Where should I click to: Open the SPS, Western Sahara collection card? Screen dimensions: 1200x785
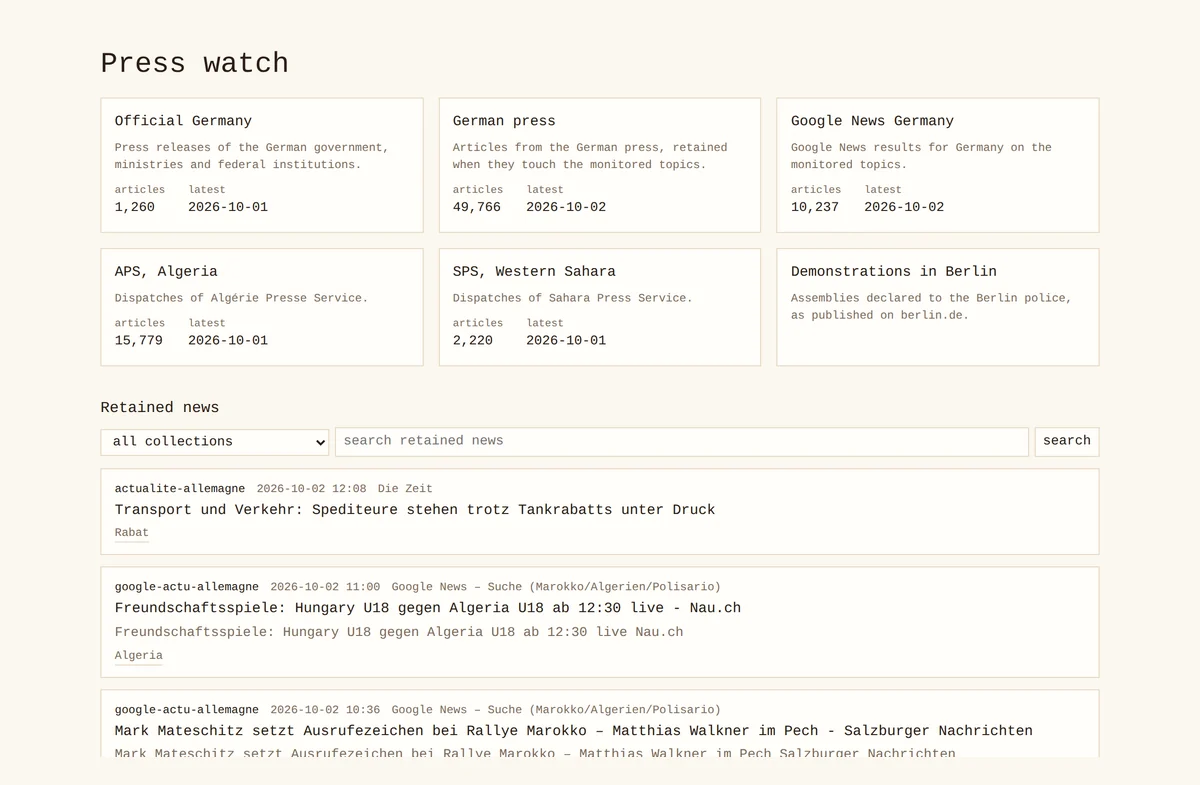pos(600,307)
